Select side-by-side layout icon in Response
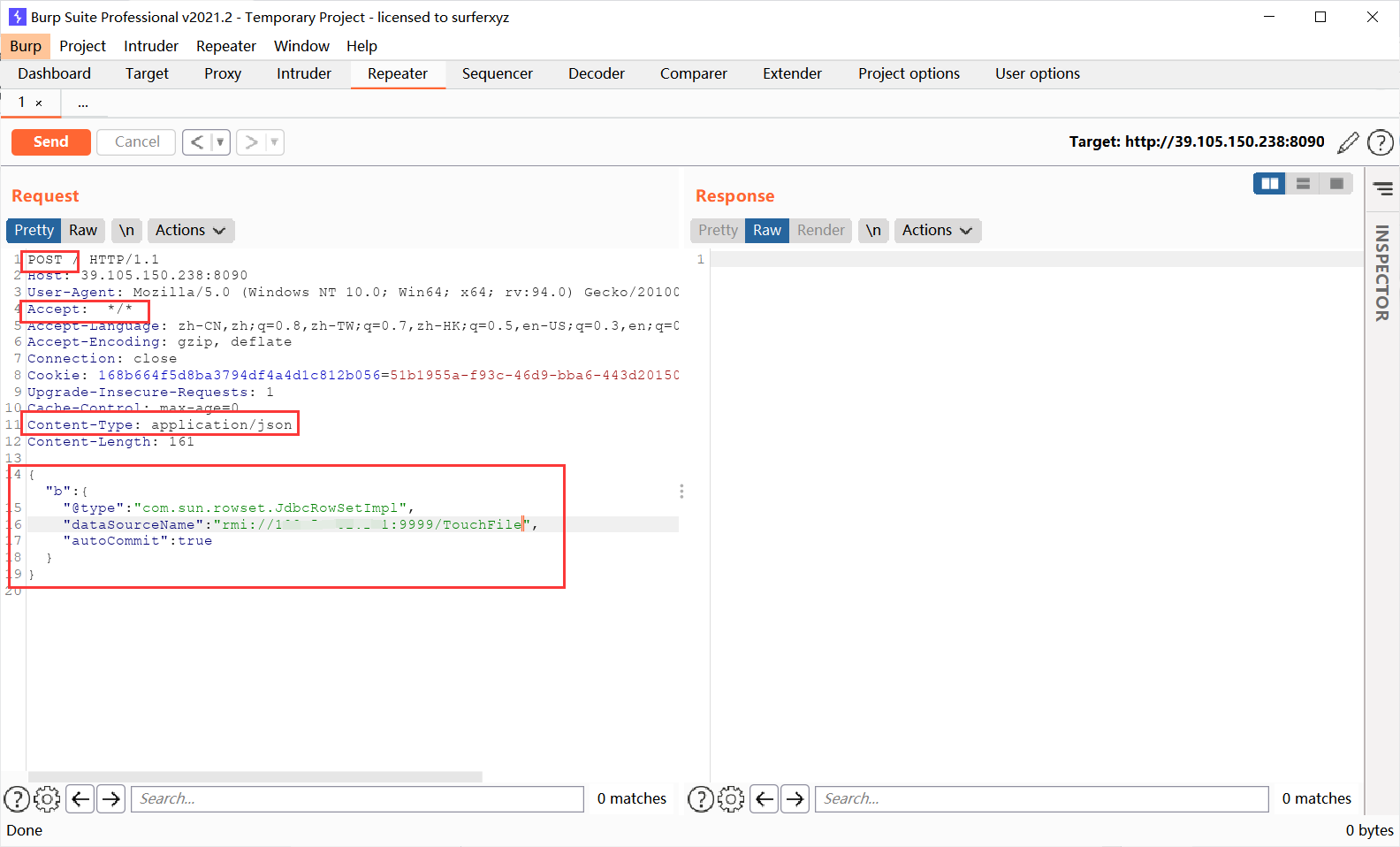 1270,184
